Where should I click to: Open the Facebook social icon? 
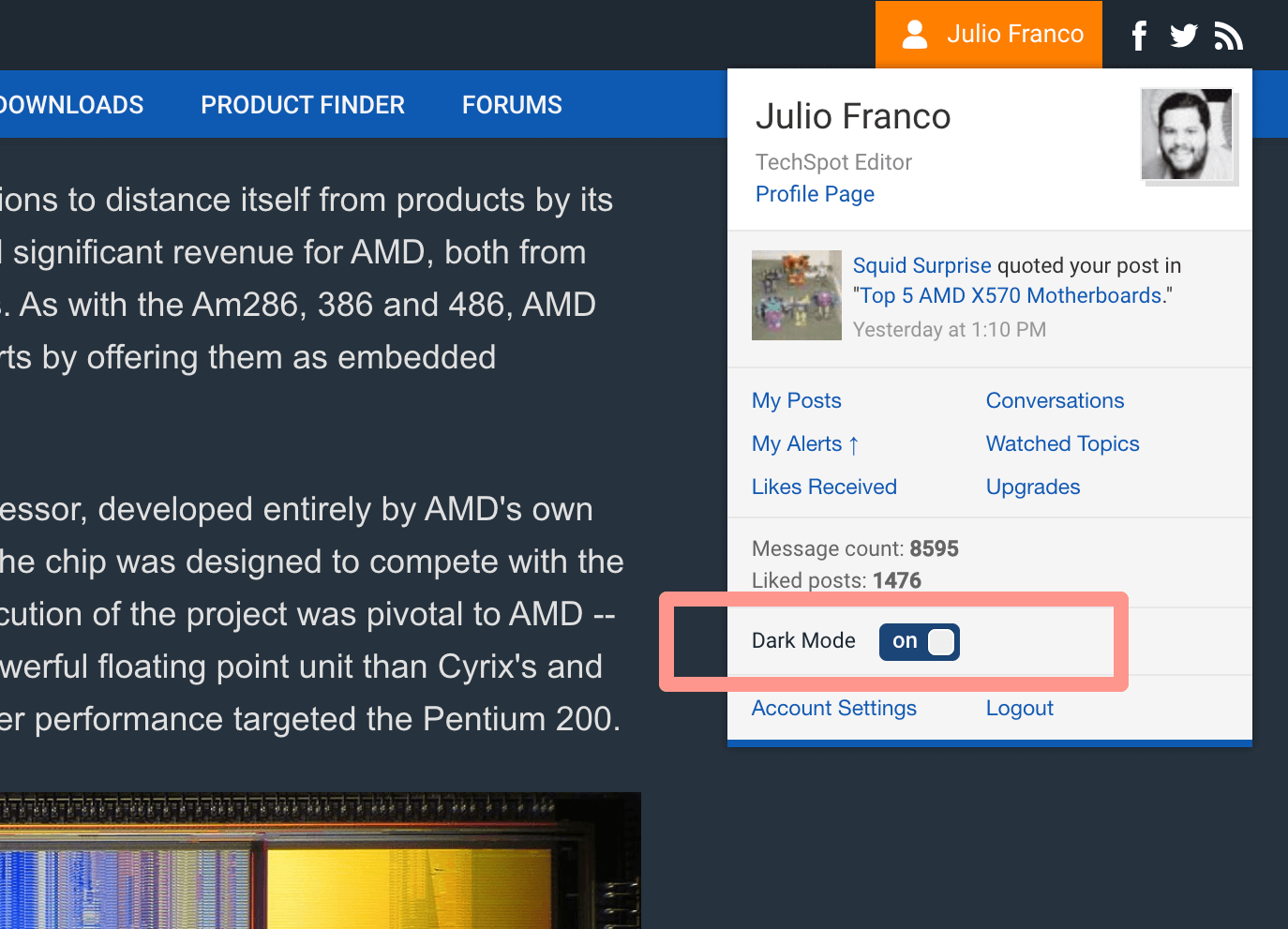click(1139, 36)
